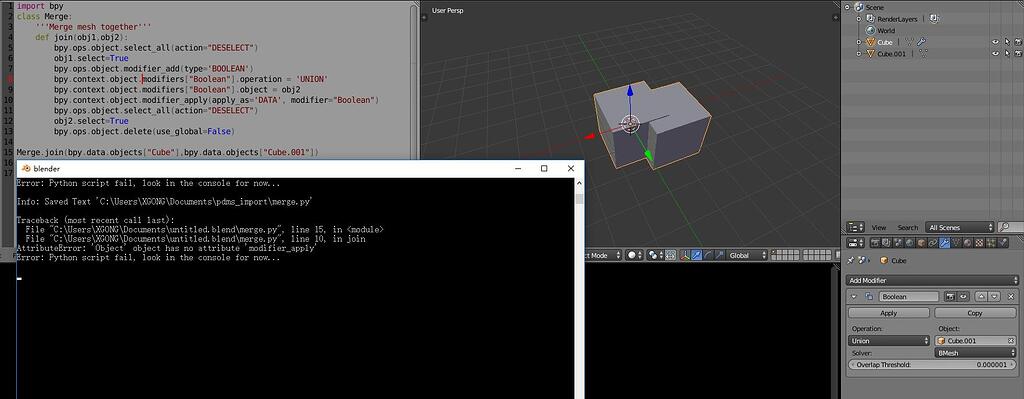Expand the Cube.001 outliner entry

859,54
